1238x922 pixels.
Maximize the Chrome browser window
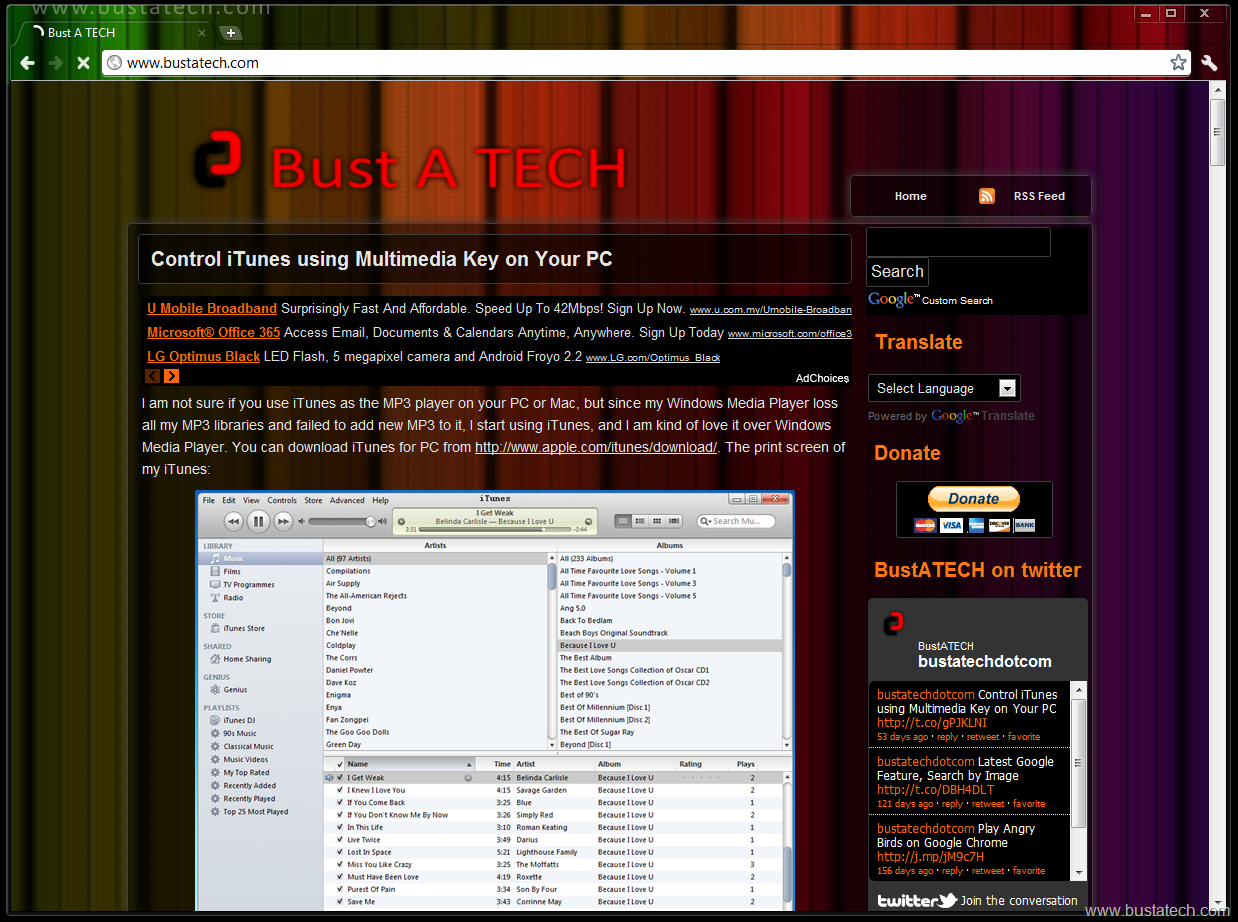pyautogui.click(x=1171, y=13)
